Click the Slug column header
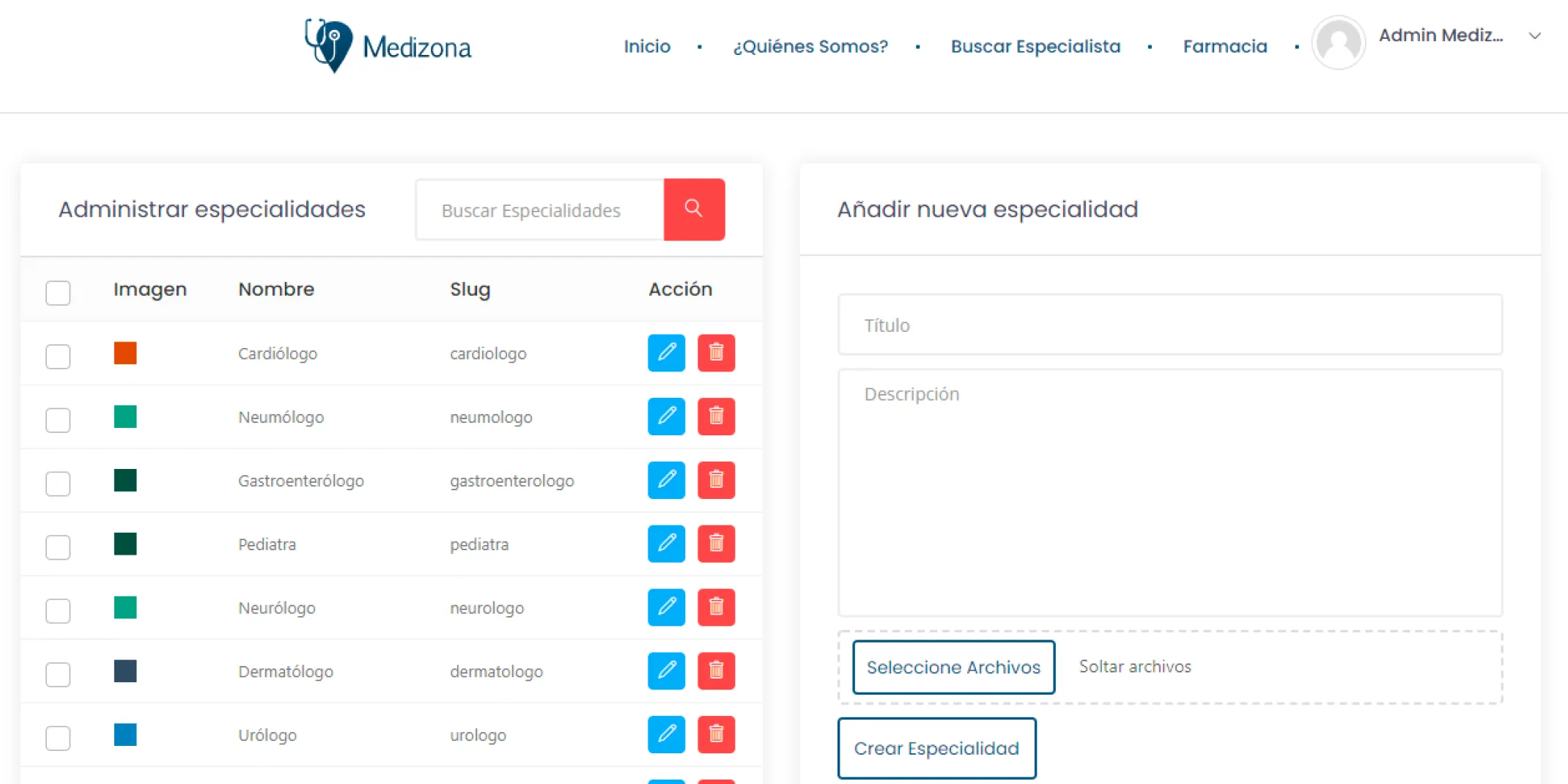This screenshot has width=1568, height=784. [x=470, y=289]
